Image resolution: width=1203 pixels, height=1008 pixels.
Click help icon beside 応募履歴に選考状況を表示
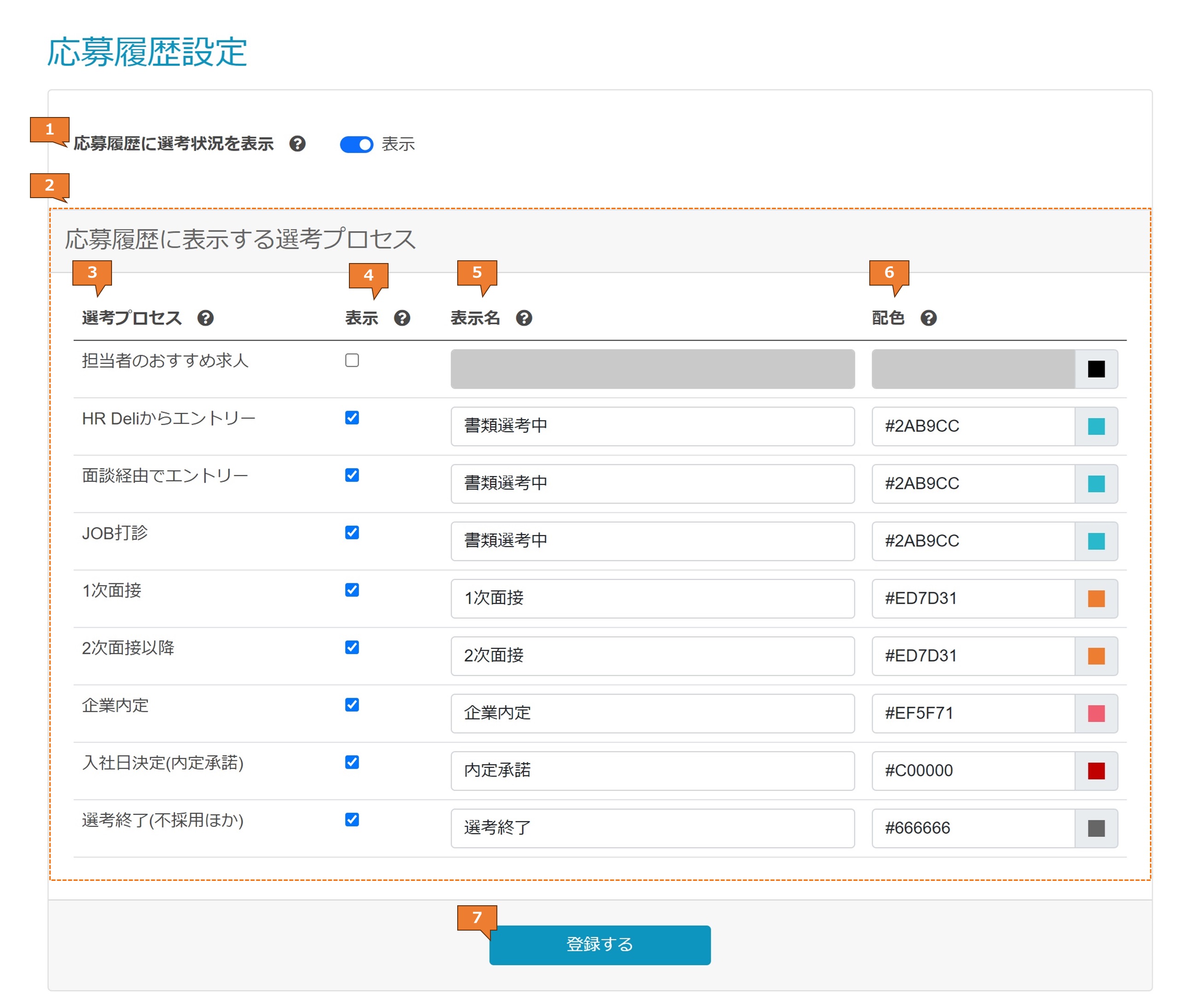pos(297,144)
